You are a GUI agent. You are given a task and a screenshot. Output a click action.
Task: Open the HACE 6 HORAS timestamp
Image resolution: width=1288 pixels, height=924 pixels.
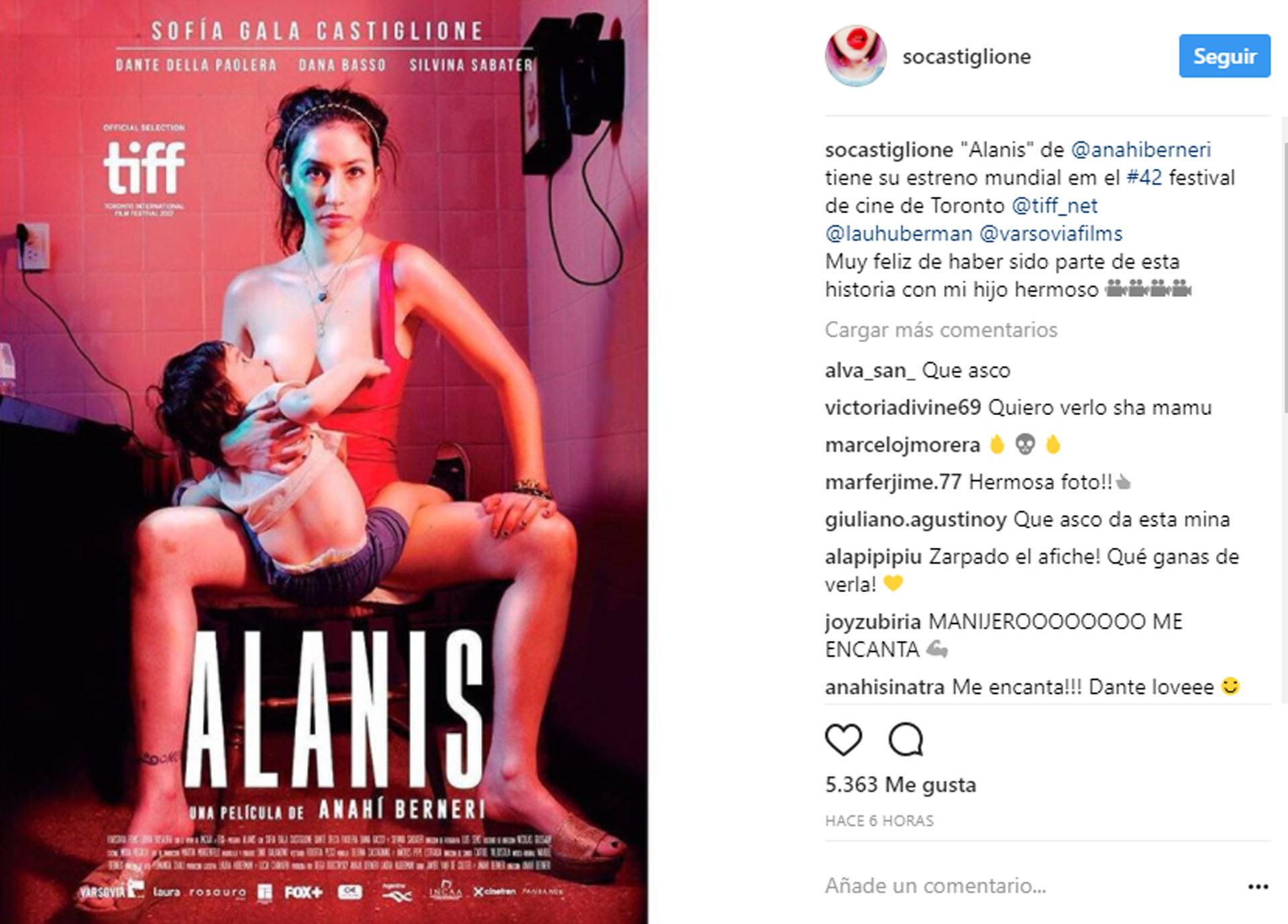point(879,821)
